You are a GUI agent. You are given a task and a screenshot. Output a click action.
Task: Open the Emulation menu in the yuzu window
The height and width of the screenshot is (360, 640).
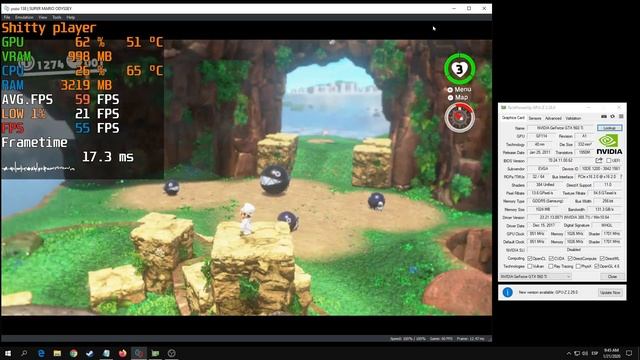pos(24,18)
